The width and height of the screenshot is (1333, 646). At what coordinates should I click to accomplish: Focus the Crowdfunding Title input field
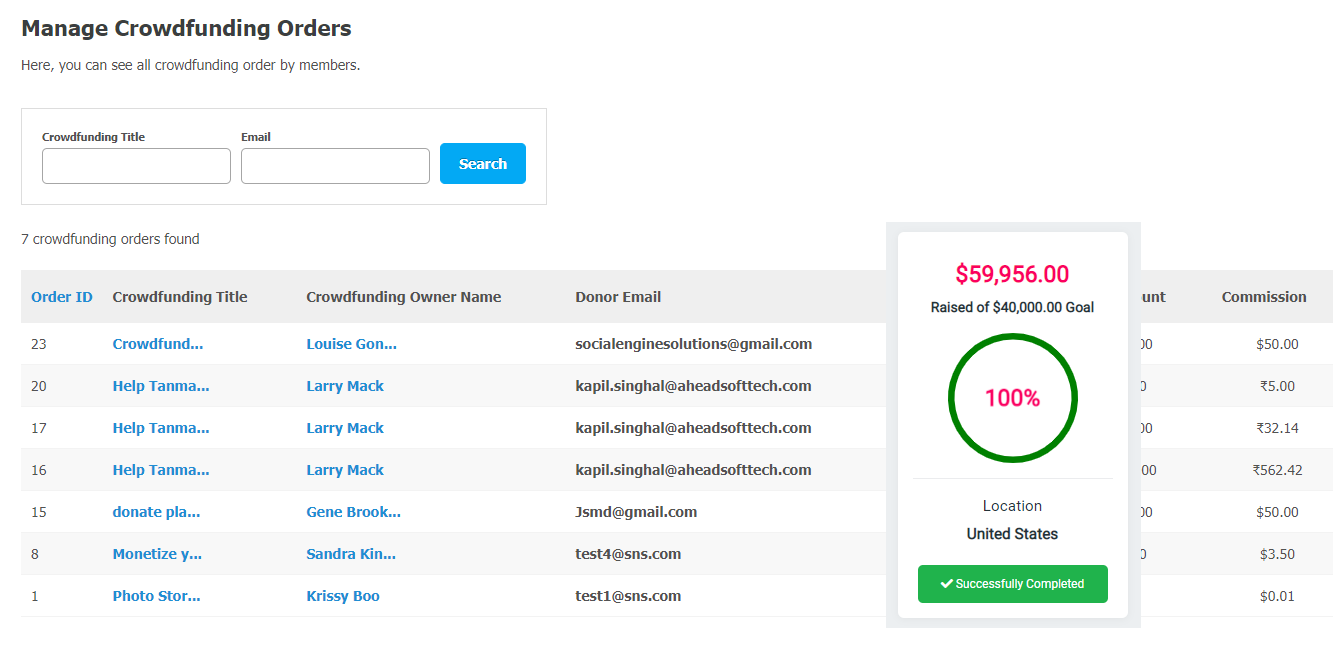[136, 166]
